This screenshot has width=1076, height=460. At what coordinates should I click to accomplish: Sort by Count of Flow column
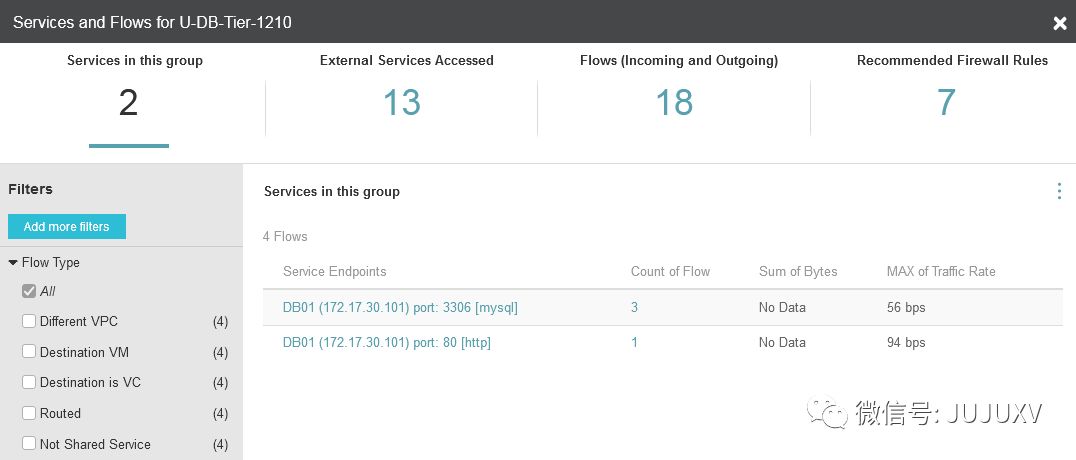[670, 272]
